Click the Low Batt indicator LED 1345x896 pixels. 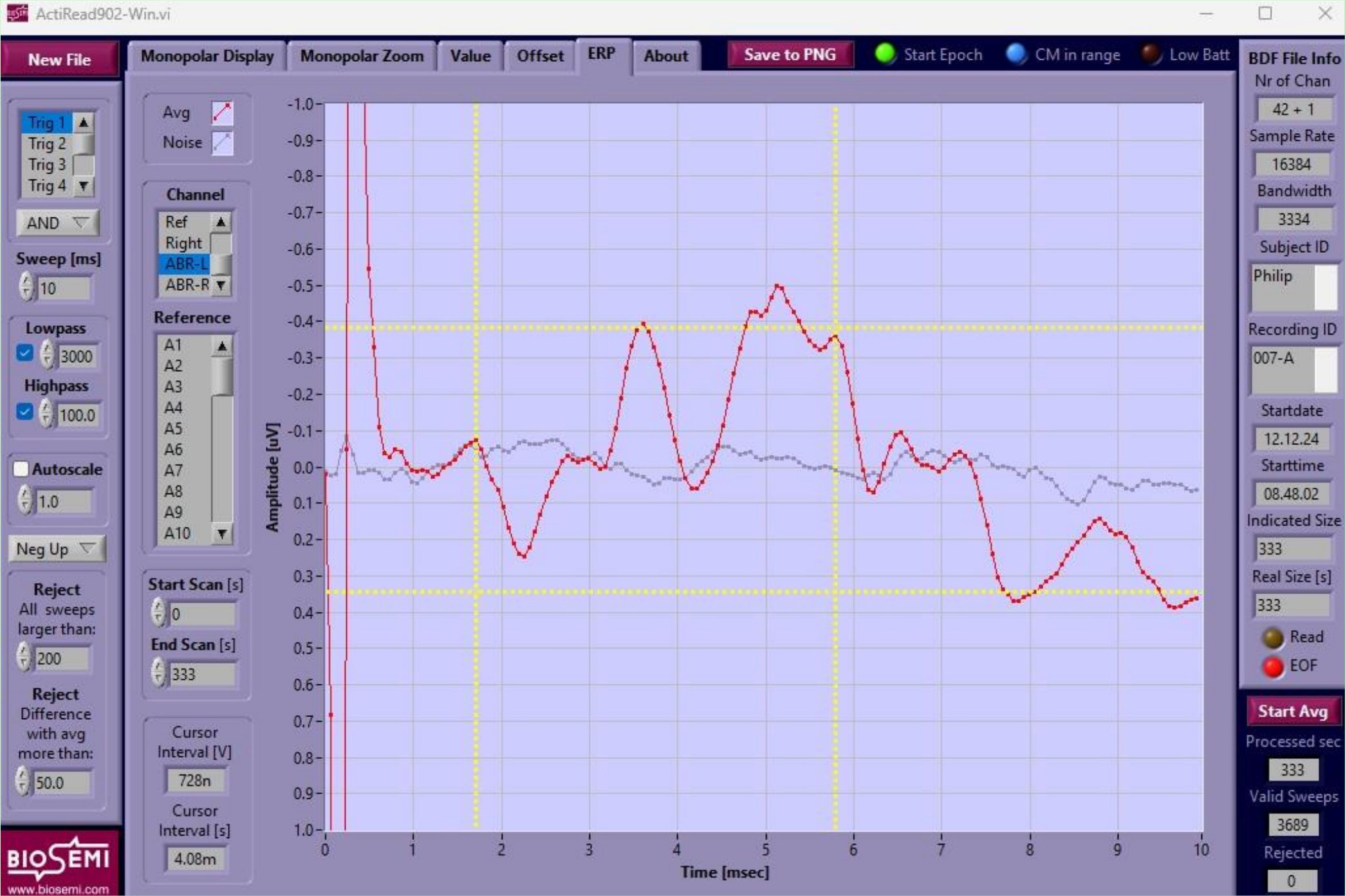[1151, 54]
